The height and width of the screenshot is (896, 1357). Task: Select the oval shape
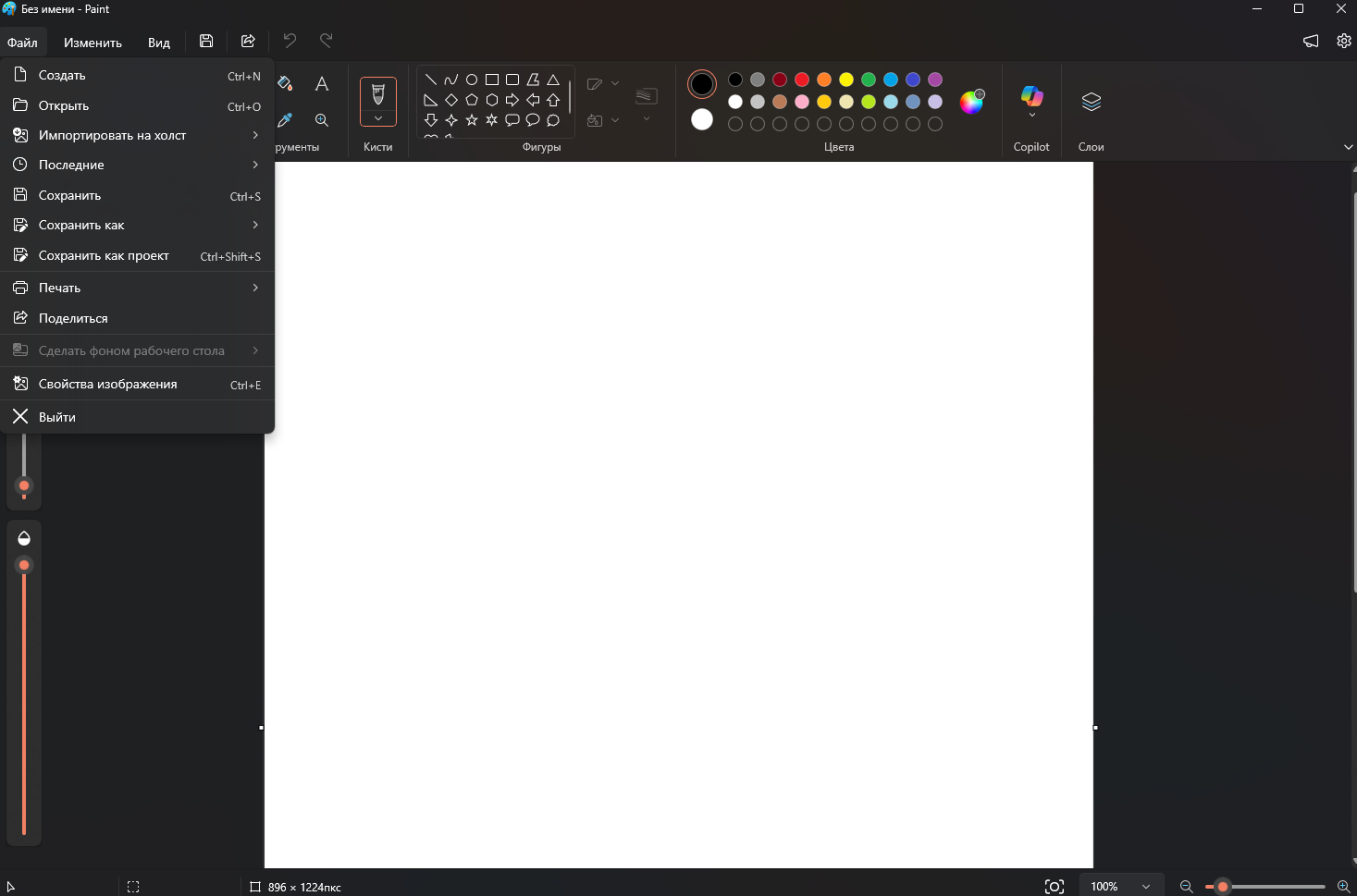click(x=472, y=80)
